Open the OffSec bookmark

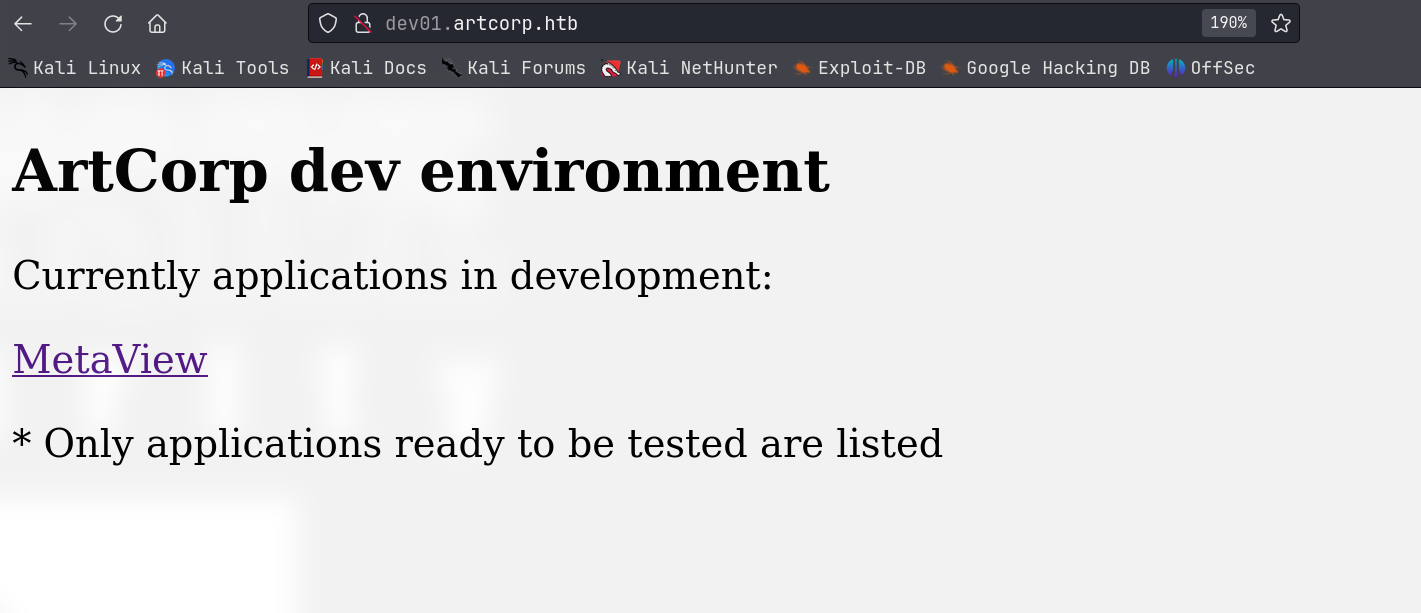[x=1210, y=68]
